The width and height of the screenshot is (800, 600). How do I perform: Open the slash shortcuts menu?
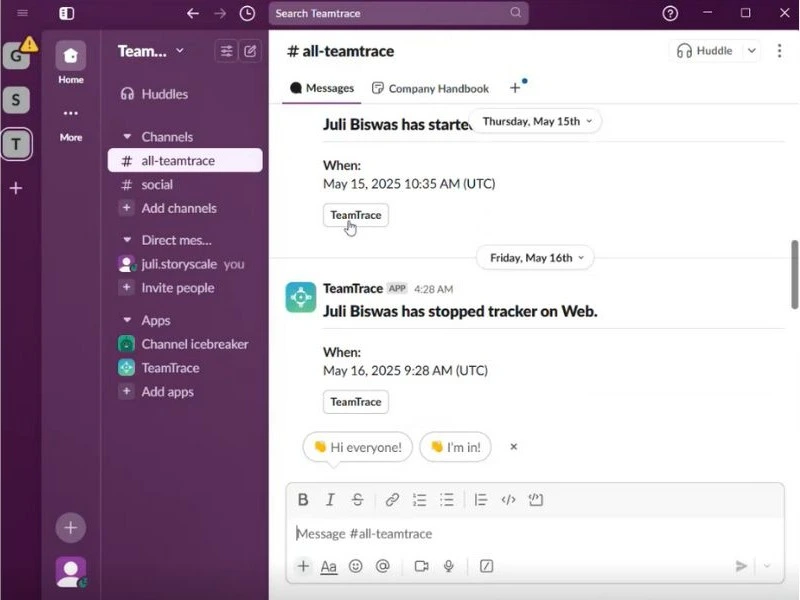click(487, 566)
